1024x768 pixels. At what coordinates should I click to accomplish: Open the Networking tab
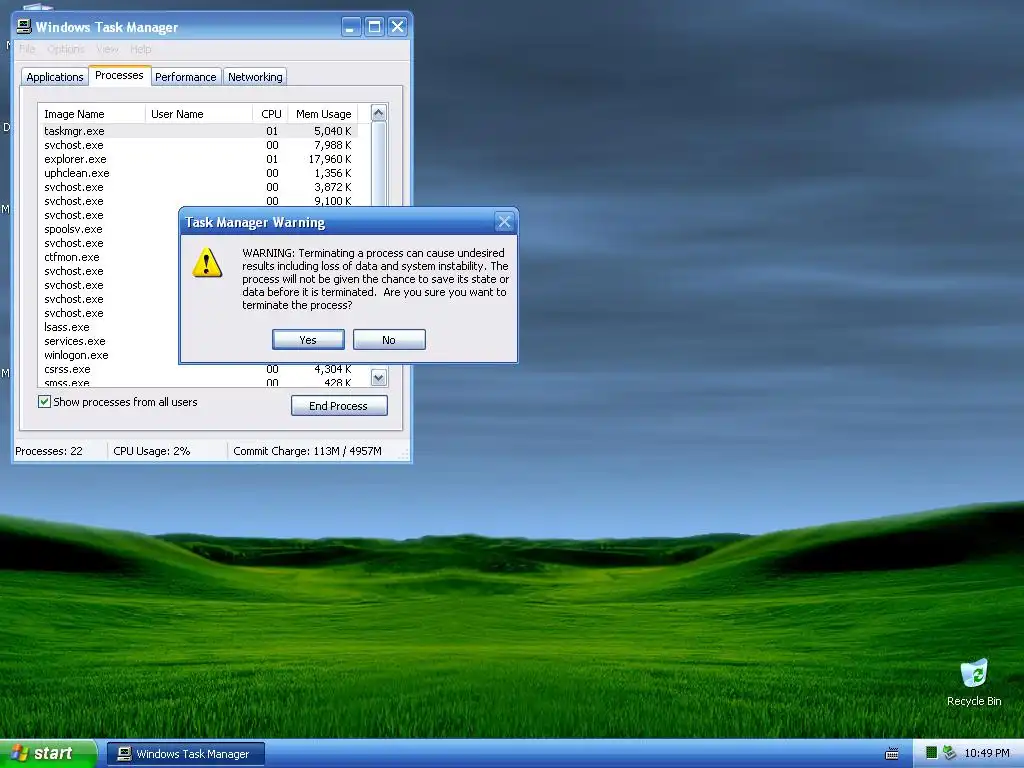255,77
